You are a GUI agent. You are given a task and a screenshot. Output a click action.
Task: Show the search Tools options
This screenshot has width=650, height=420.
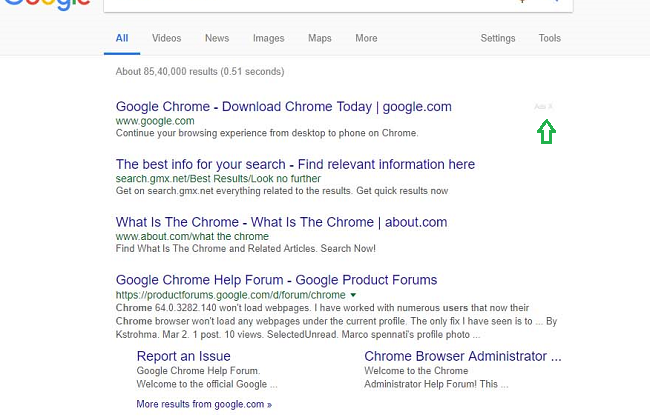pos(550,39)
